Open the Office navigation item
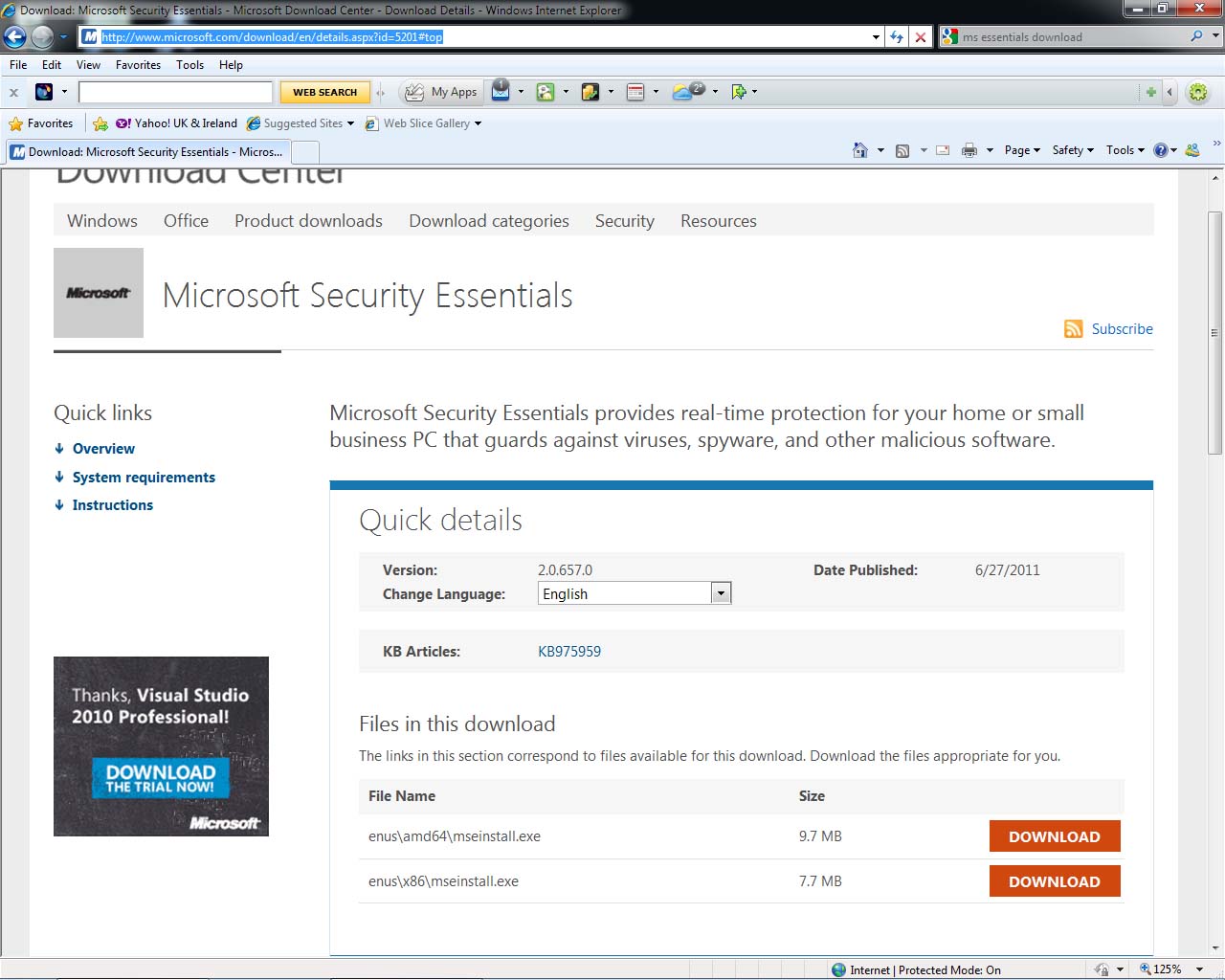This screenshot has height=980, width=1225. [x=186, y=221]
